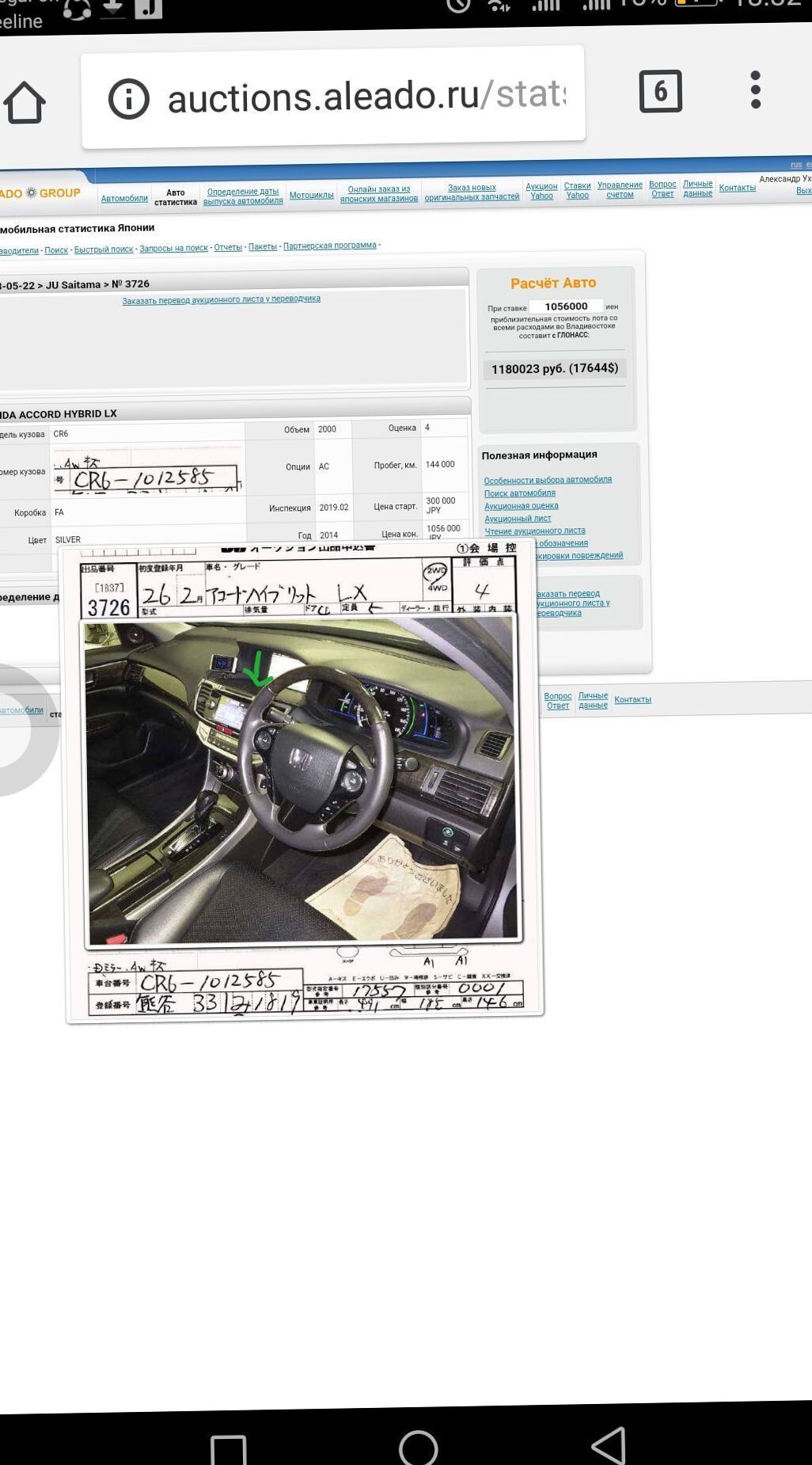
Task: Open the Запросы на поиск link
Action: pyautogui.click(x=174, y=248)
